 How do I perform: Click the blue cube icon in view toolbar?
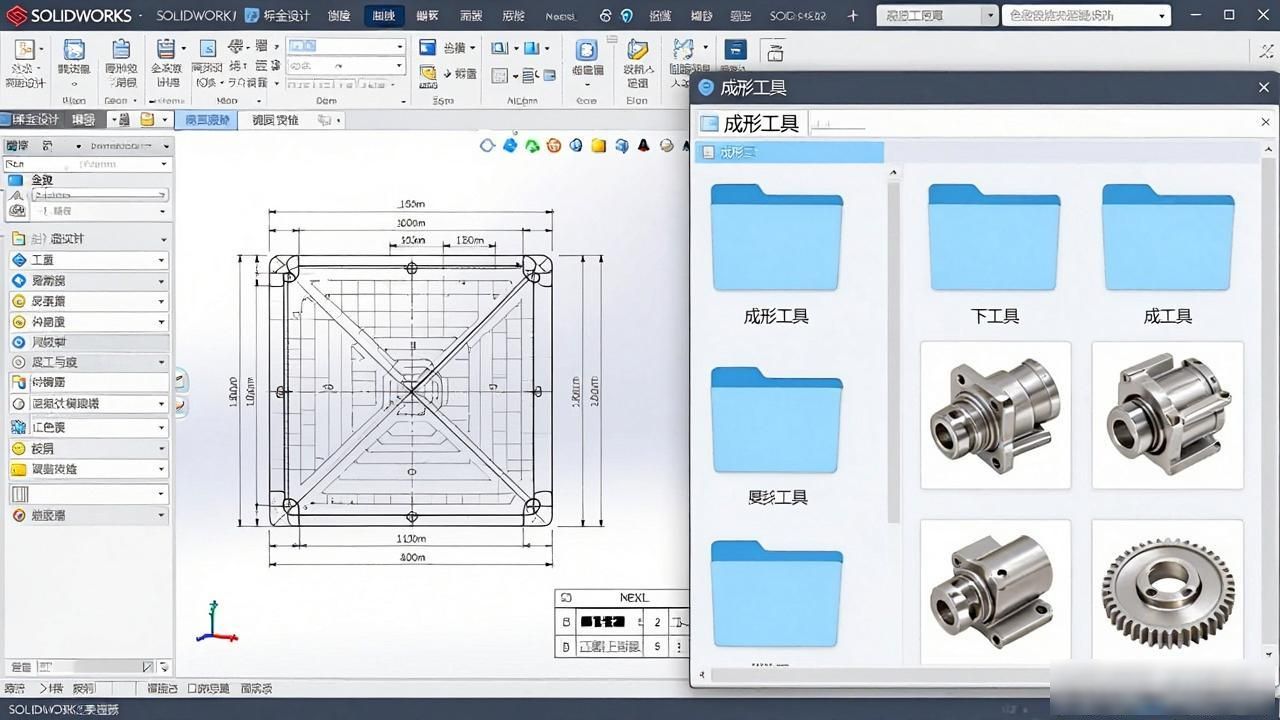pyautogui.click(x=621, y=145)
